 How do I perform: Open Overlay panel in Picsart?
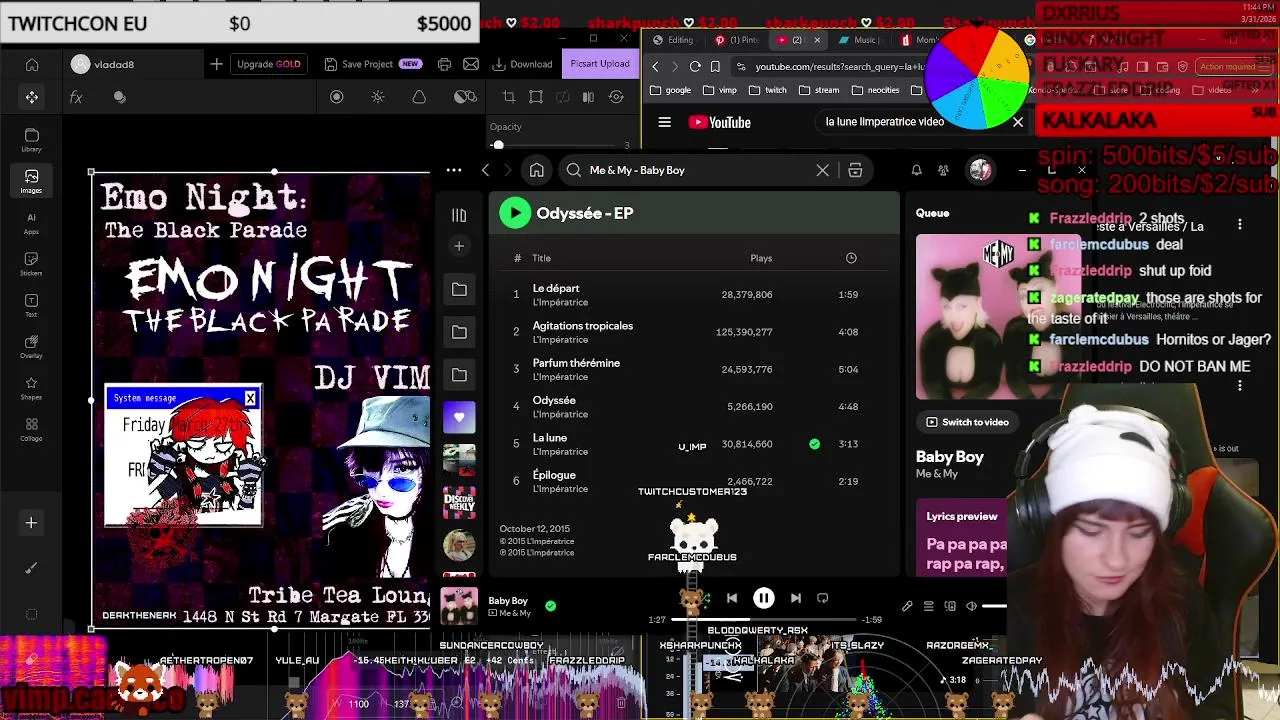click(x=32, y=347)
